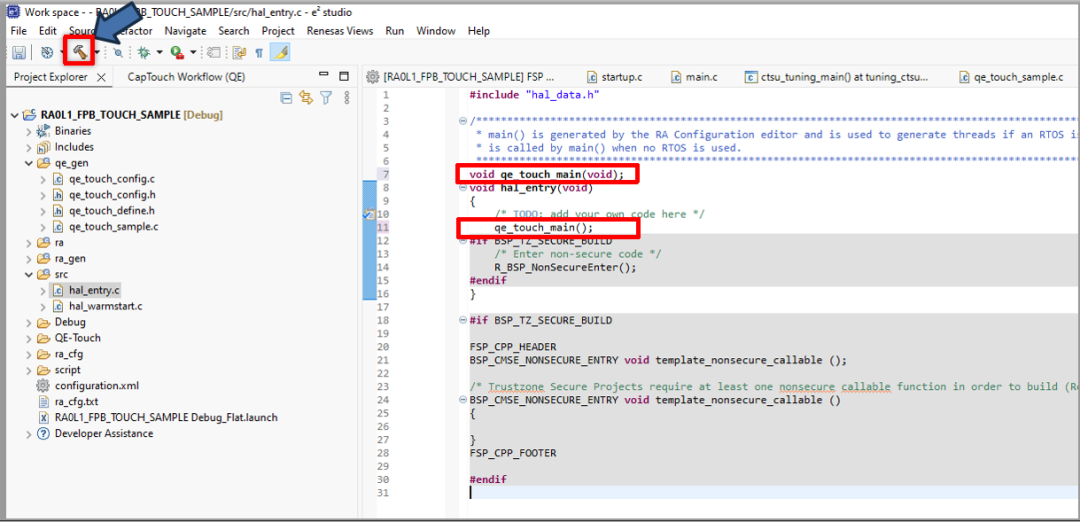Viewport: 1080px width, 522px height.
Task: Collapse the qe_gen folder
Action: point(29,163)
